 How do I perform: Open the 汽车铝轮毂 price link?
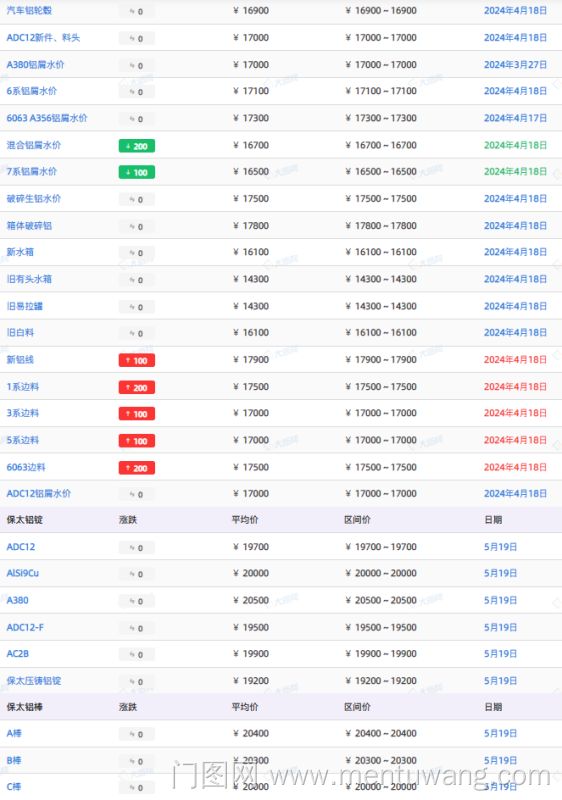tap(29, 11)
